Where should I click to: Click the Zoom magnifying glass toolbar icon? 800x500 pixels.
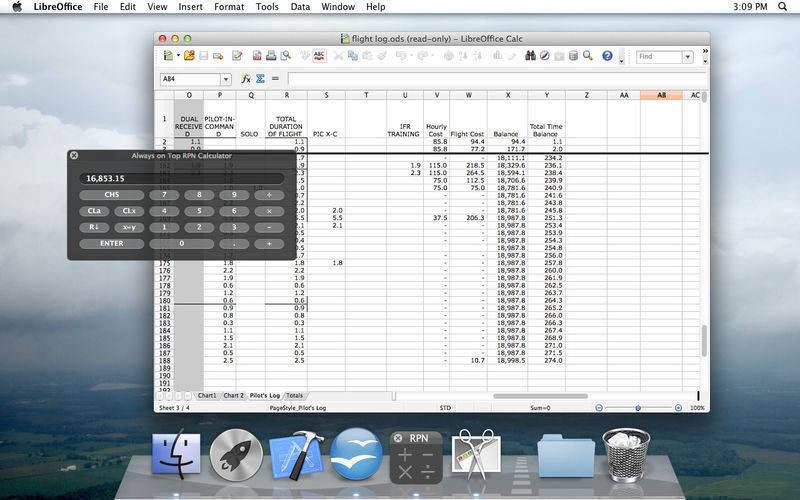(x=588, y=56)
